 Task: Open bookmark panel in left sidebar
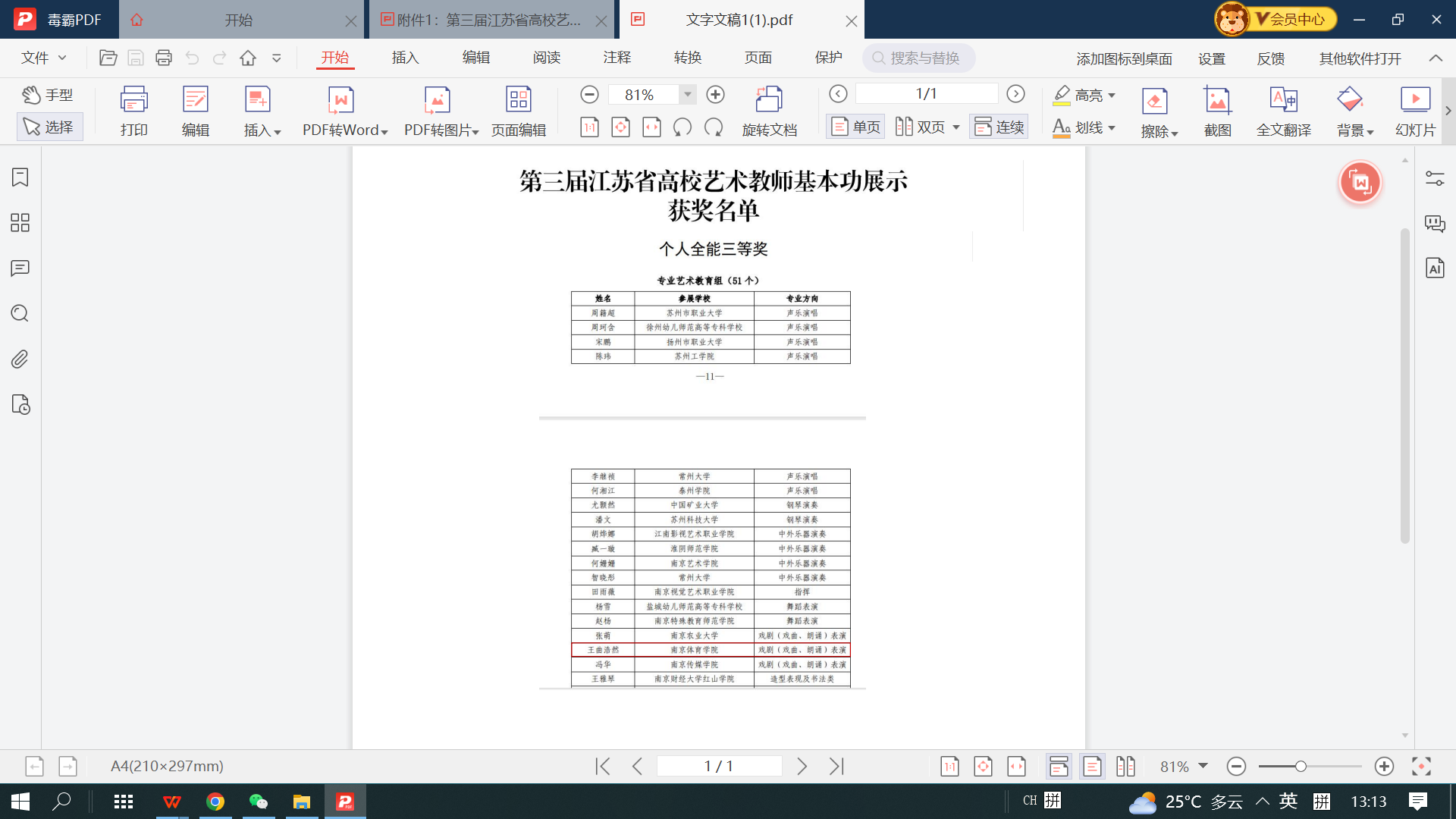tap(20, 177)
